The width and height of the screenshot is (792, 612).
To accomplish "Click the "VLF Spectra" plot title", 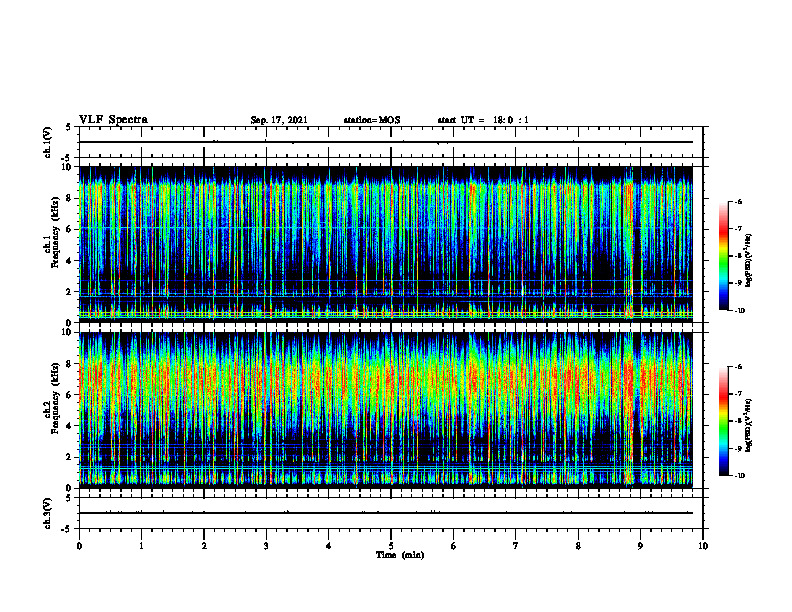I will point(114,120).
